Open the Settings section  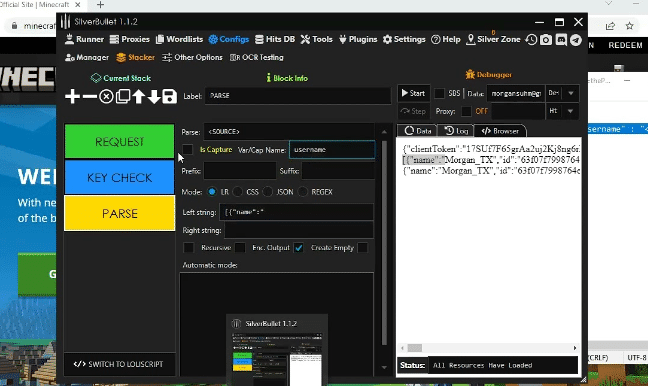pyautogui.click(x=404, y=39)
